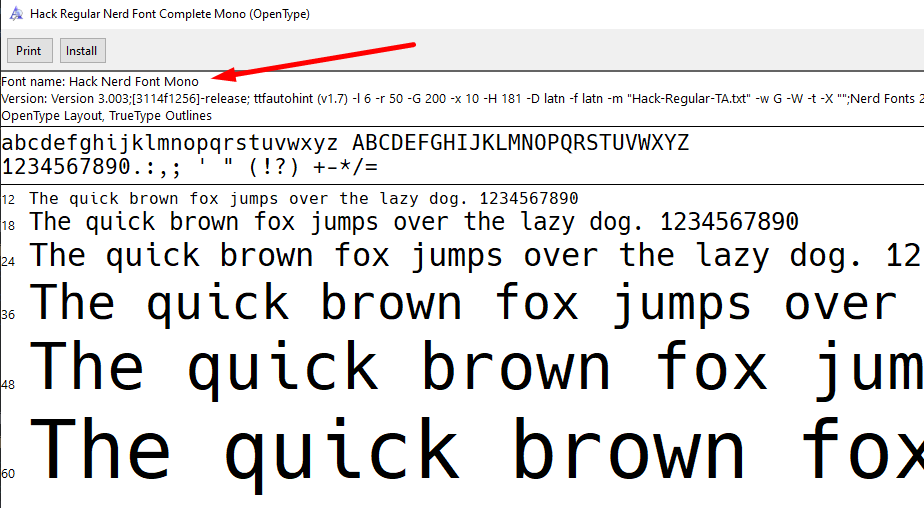The width and height of the screenshot is (924, 508).
Task: Click the 12-point quick brown fox sample
Action: (303, 199)
